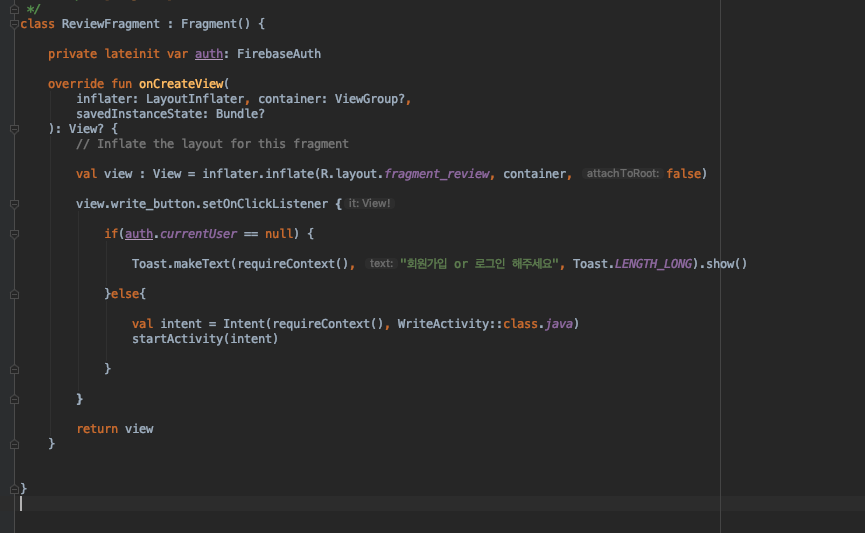Click 'auth' in the lateinit var declaration
Screen dimensions: 865x533
tap(209, 54)
